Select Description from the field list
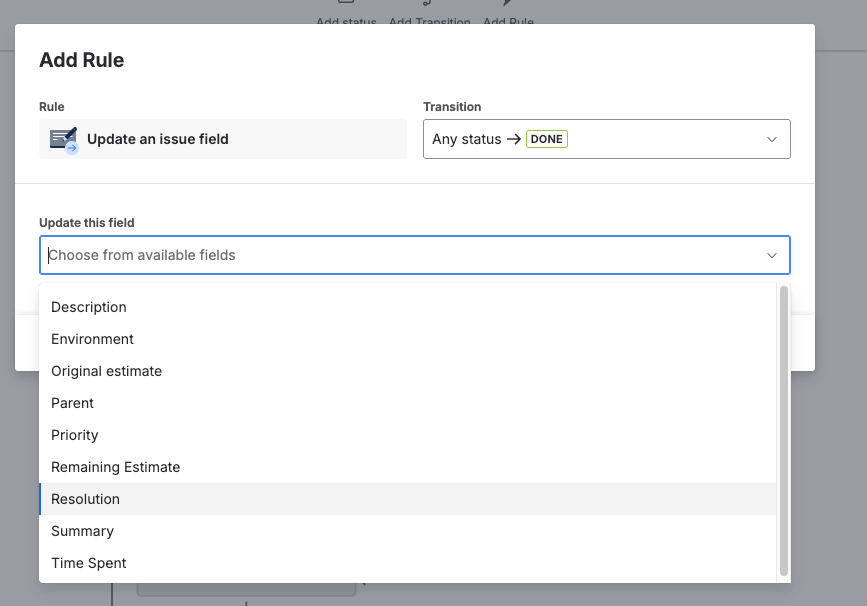867x606 pixels. point(89,307)
